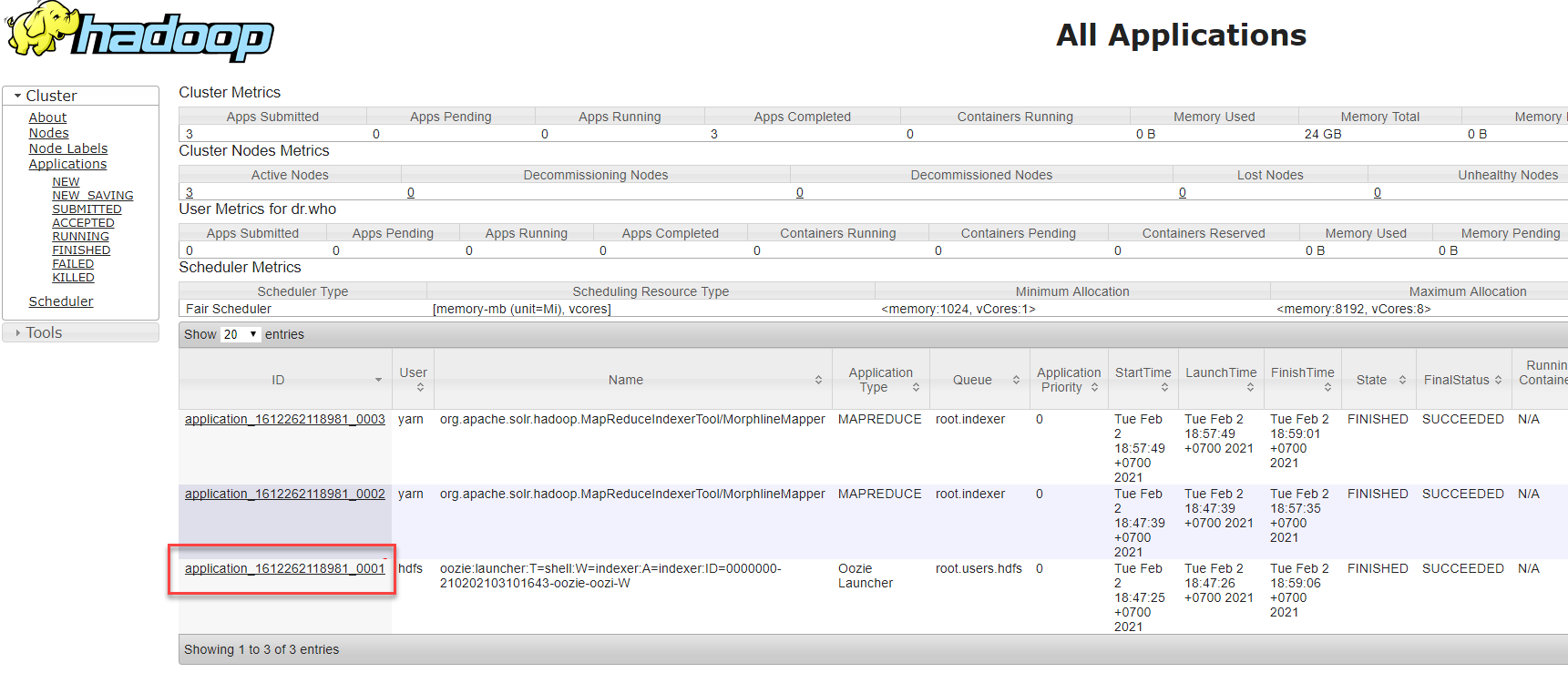Click the Active Nodes count link
Image resolution: width=1568 pixels, height=673 pixels.
click(190, 192)
